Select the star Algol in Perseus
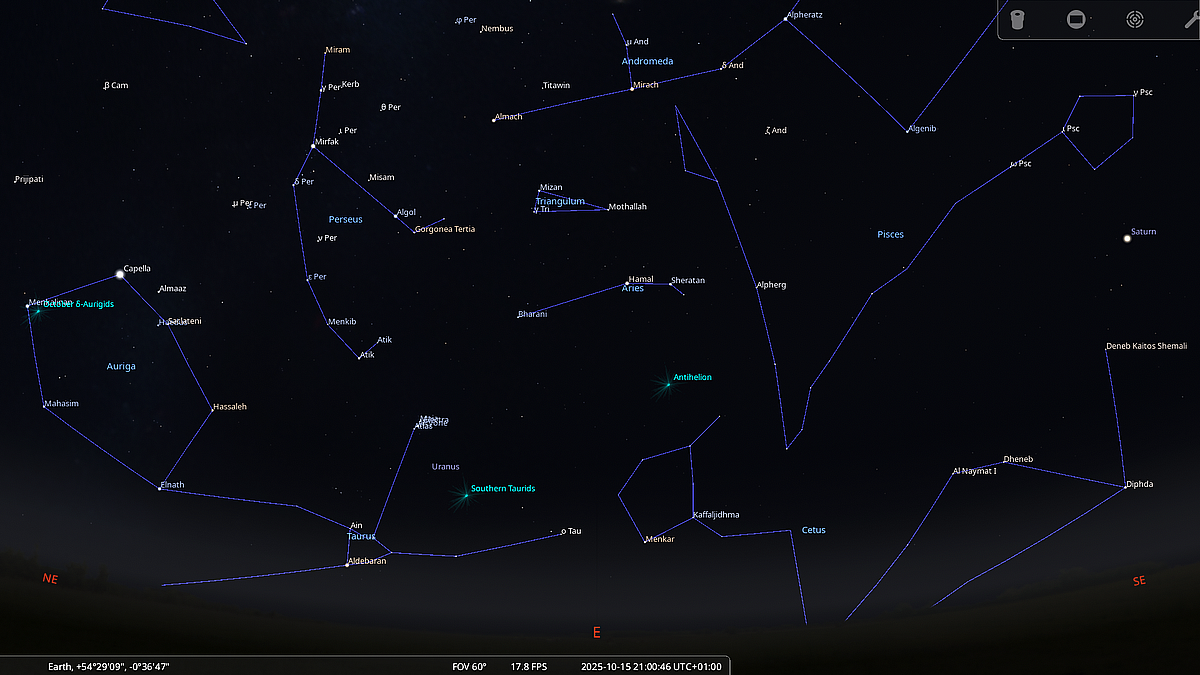 (x=395, y=215)
